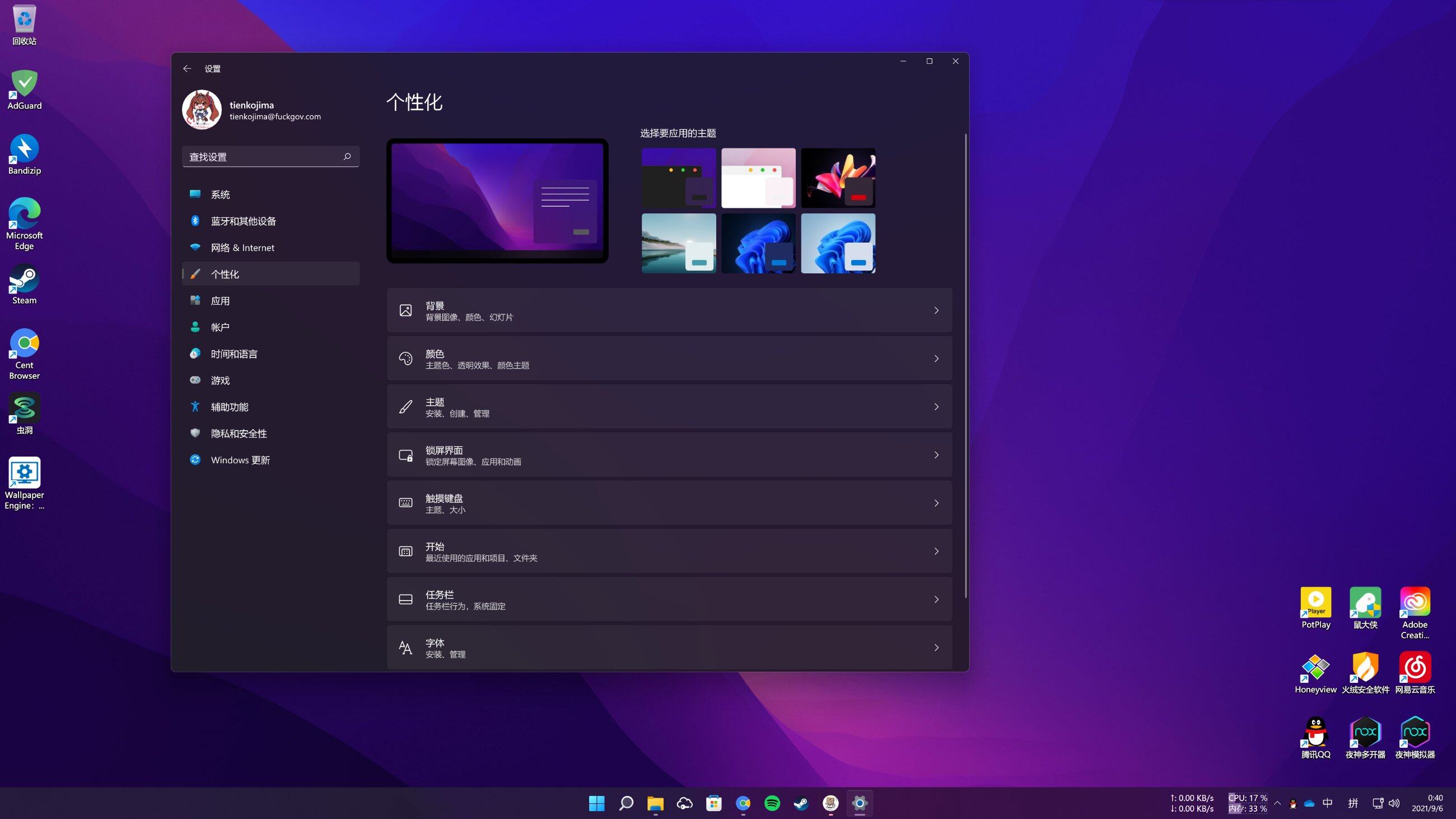Screen dimensions: 1456x819
Task: Expand the 开始 row chevron
Action: [x=936, y=551]
